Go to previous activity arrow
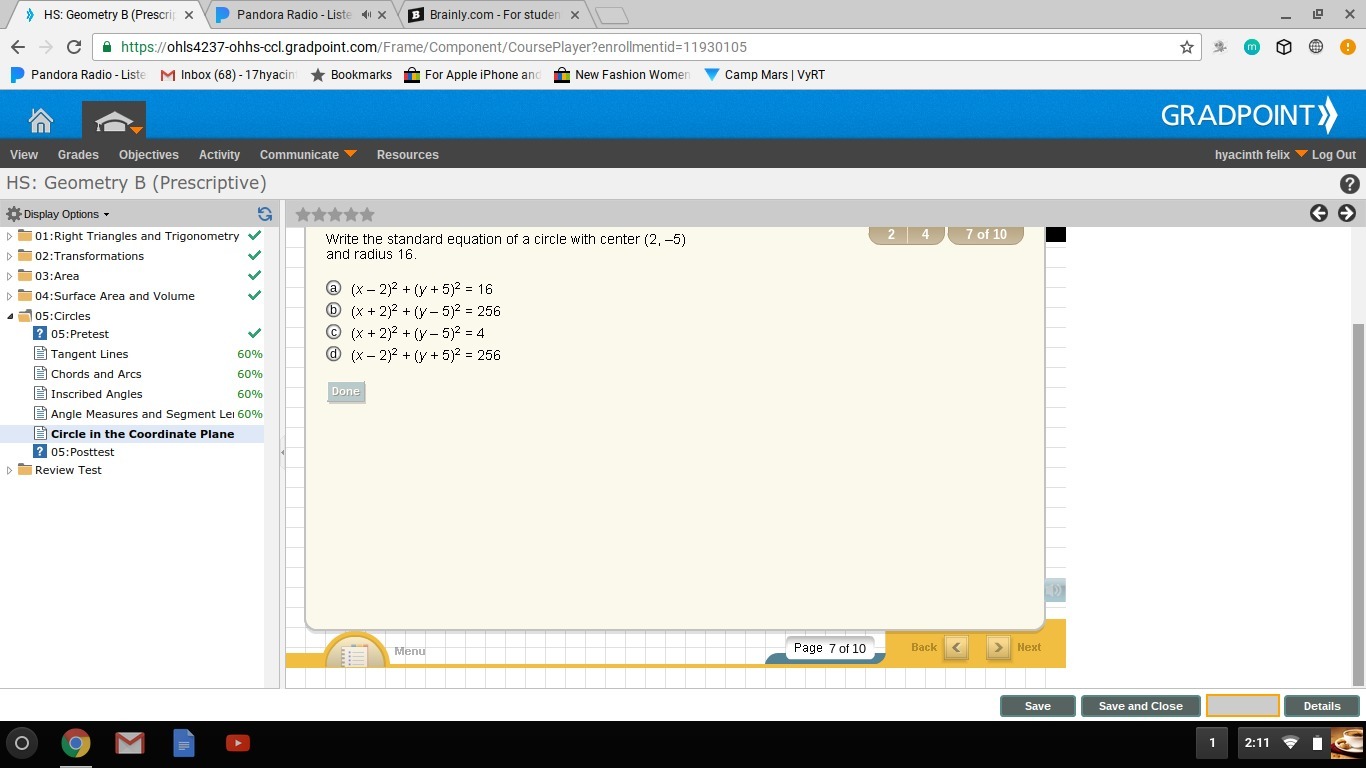Image resolution: width=1366 pixels, height=768 pixels. (1319, 213)
